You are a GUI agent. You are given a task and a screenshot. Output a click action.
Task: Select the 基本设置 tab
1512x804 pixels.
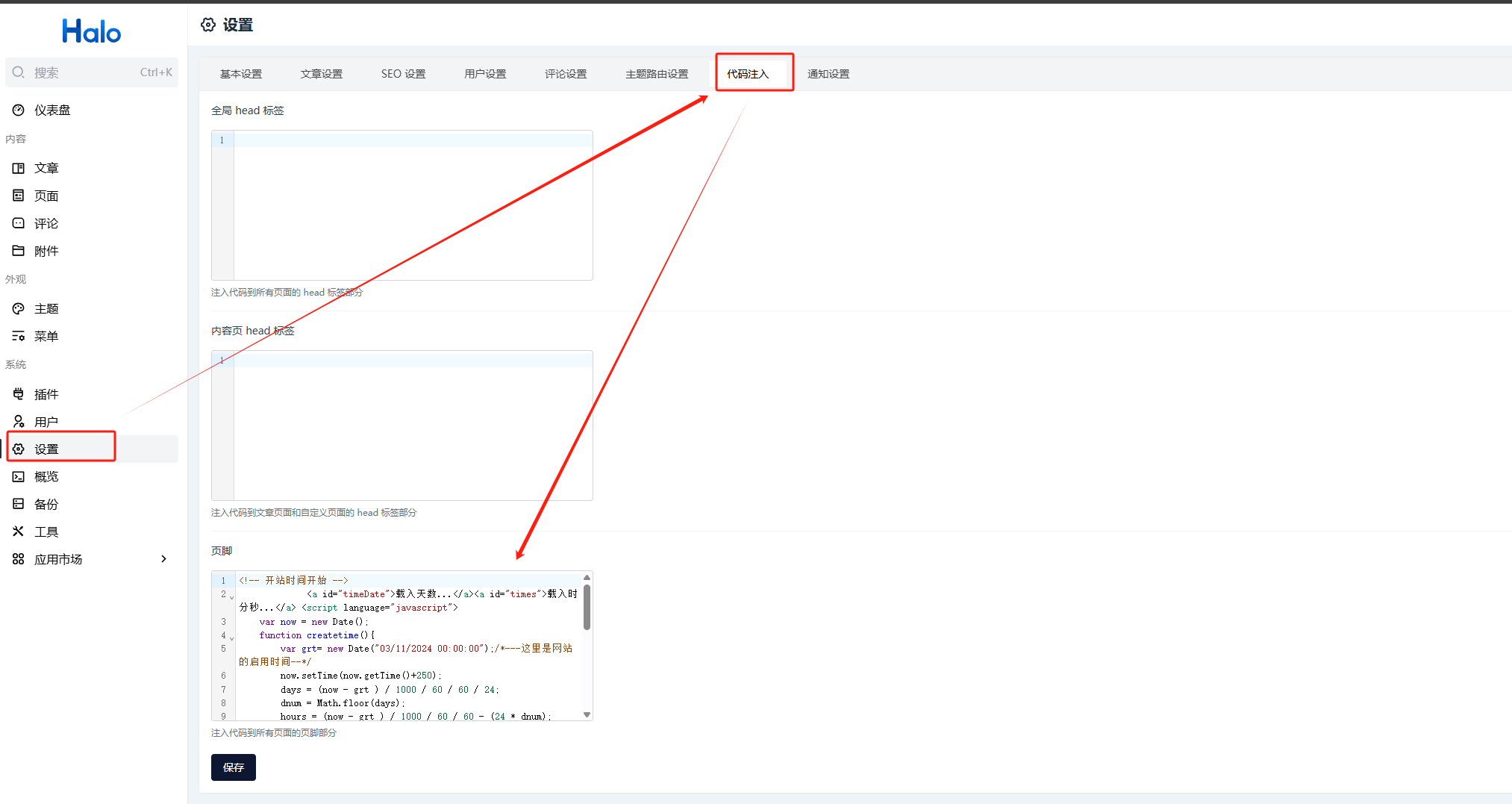pos(240,74)
